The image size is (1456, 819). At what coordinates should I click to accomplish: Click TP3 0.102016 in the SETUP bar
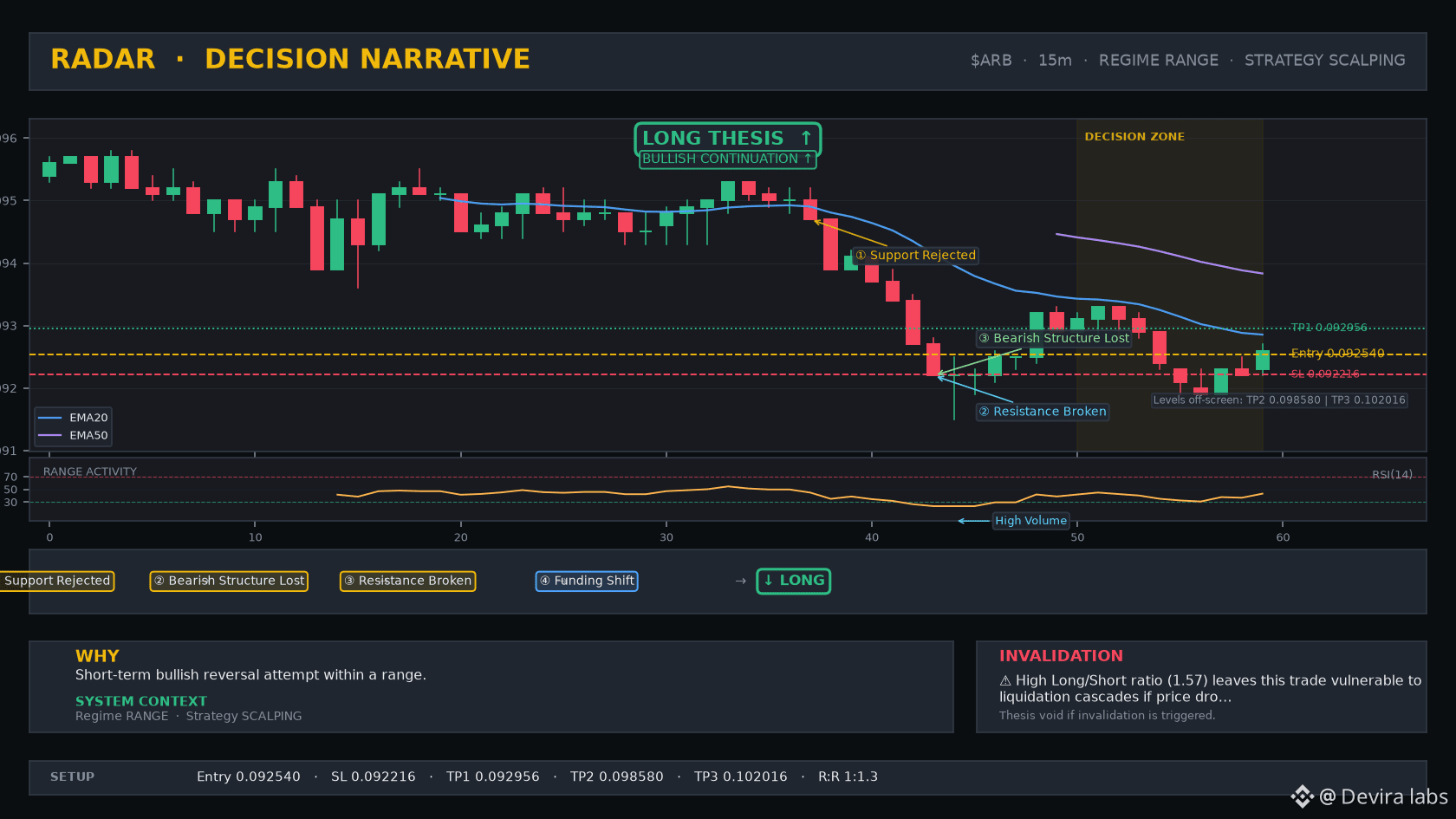click(741, 777)
